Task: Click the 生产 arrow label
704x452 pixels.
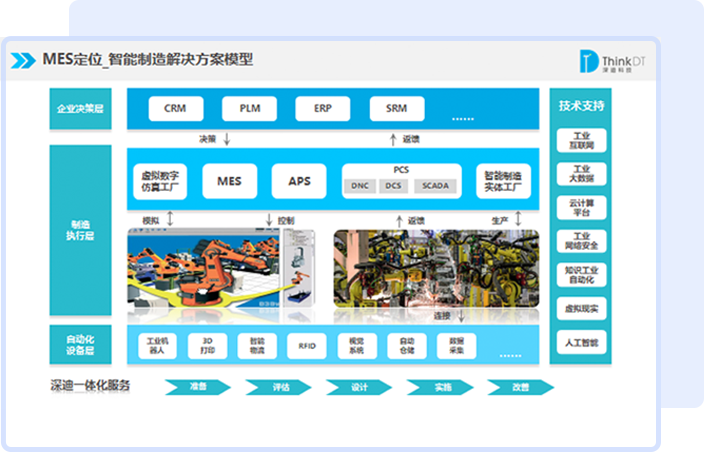Action: [x=500, y=220]
